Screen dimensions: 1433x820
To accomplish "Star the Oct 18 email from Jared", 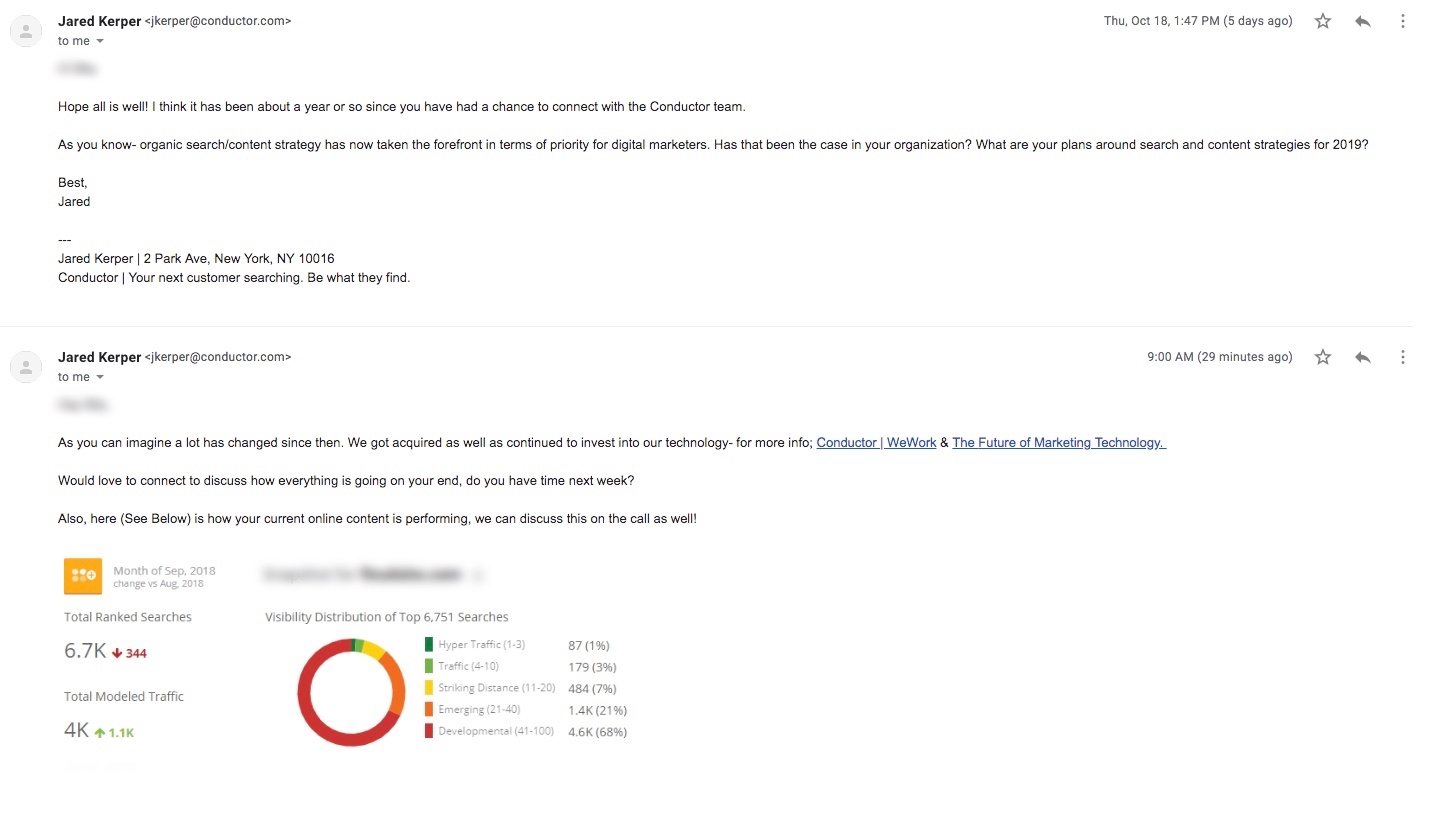I will pyautogui.click(x=1323, y=21).
